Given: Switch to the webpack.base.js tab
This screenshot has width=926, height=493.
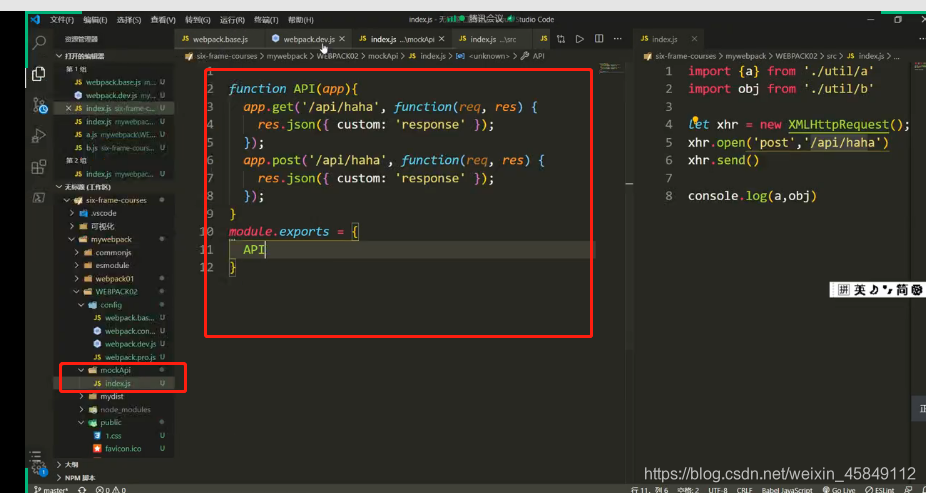Looking at the screenshot, I should click(x=220, y=39).
